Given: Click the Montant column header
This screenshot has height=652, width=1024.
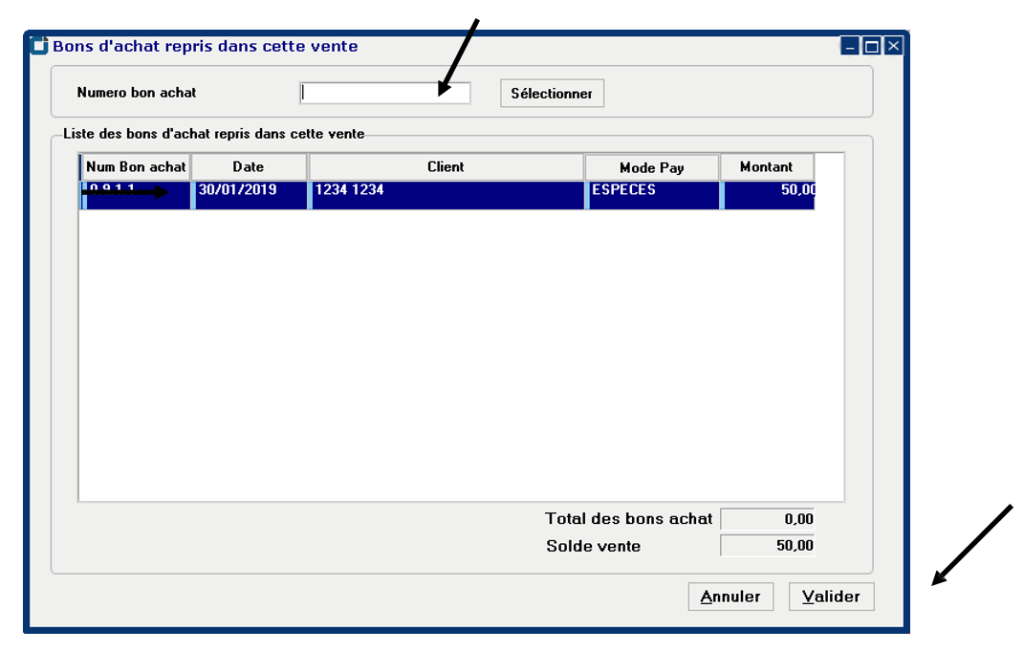Looking at the screenshot, I should (766, 167).
